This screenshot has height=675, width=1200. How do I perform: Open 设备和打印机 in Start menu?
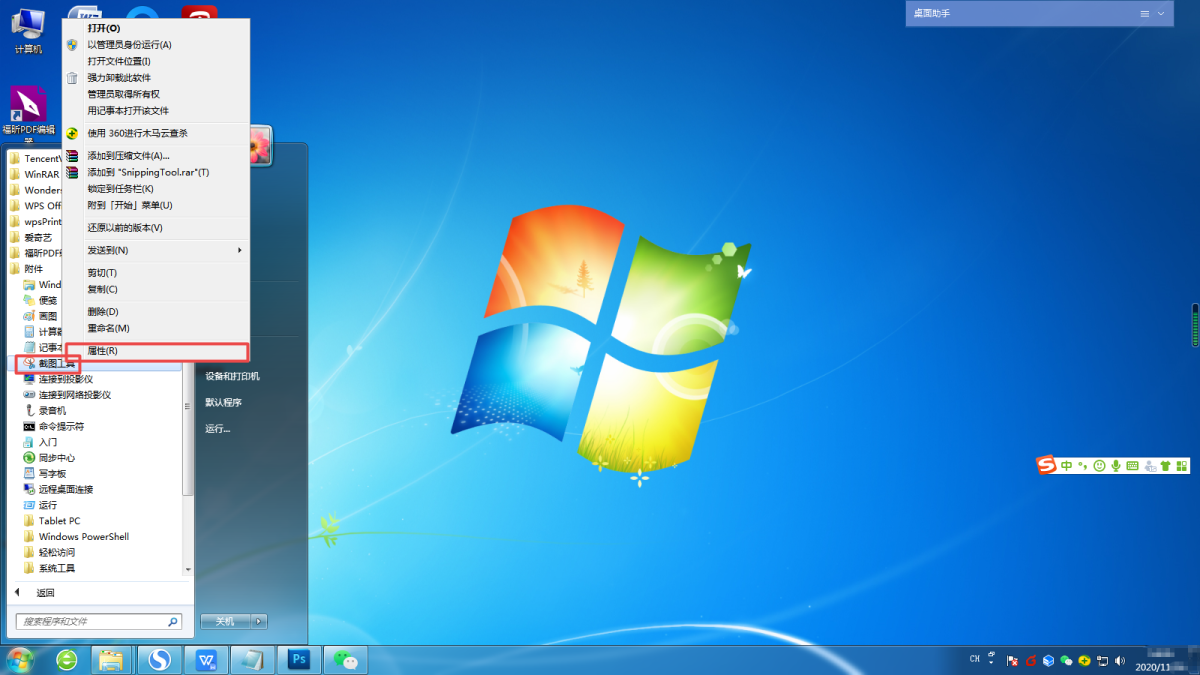(x=232, y=376)
